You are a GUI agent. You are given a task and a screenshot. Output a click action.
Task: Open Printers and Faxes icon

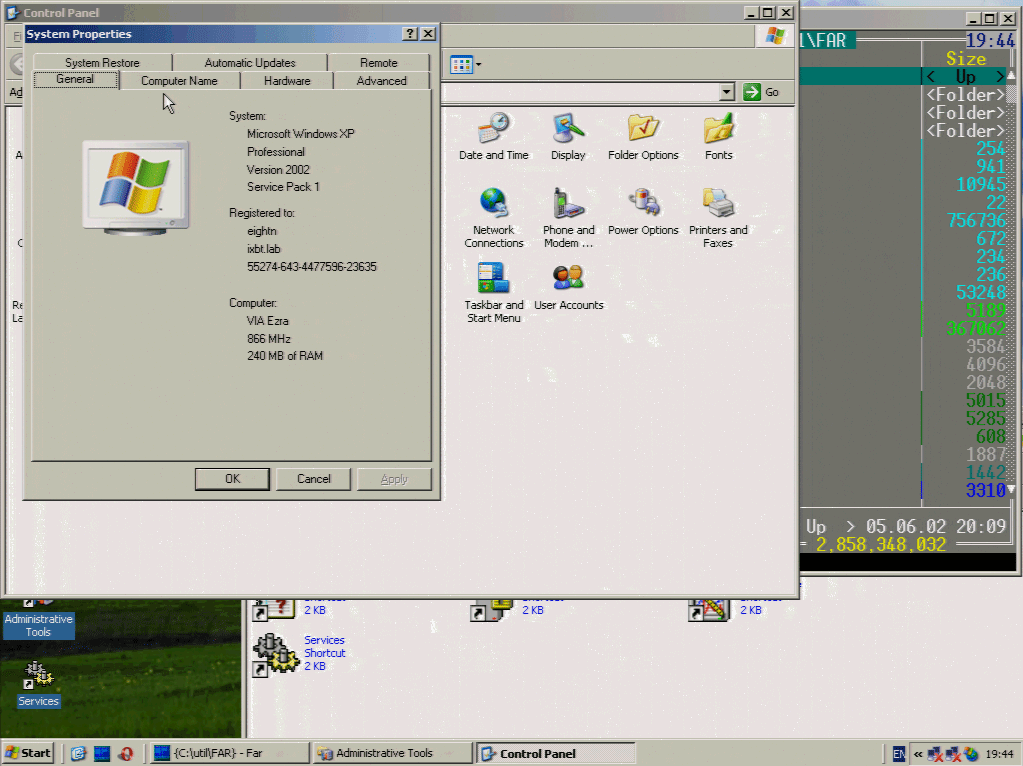718,217
